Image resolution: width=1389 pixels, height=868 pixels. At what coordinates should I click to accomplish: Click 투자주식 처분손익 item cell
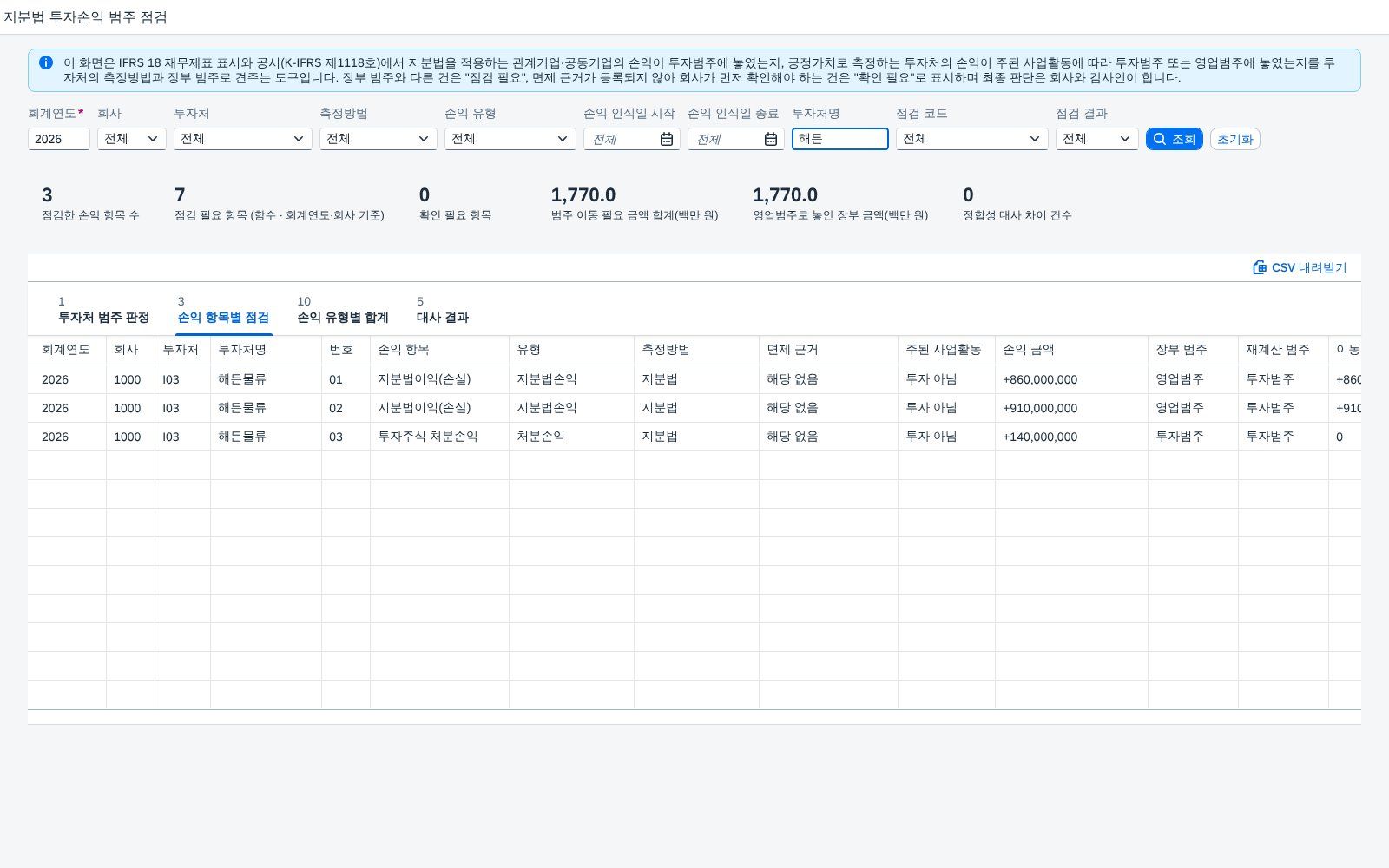(439, 437)
